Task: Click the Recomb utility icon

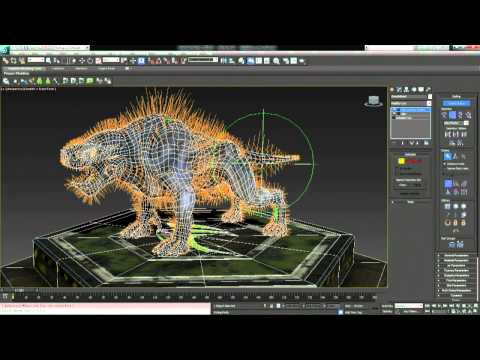Action: tap(448, 214)
